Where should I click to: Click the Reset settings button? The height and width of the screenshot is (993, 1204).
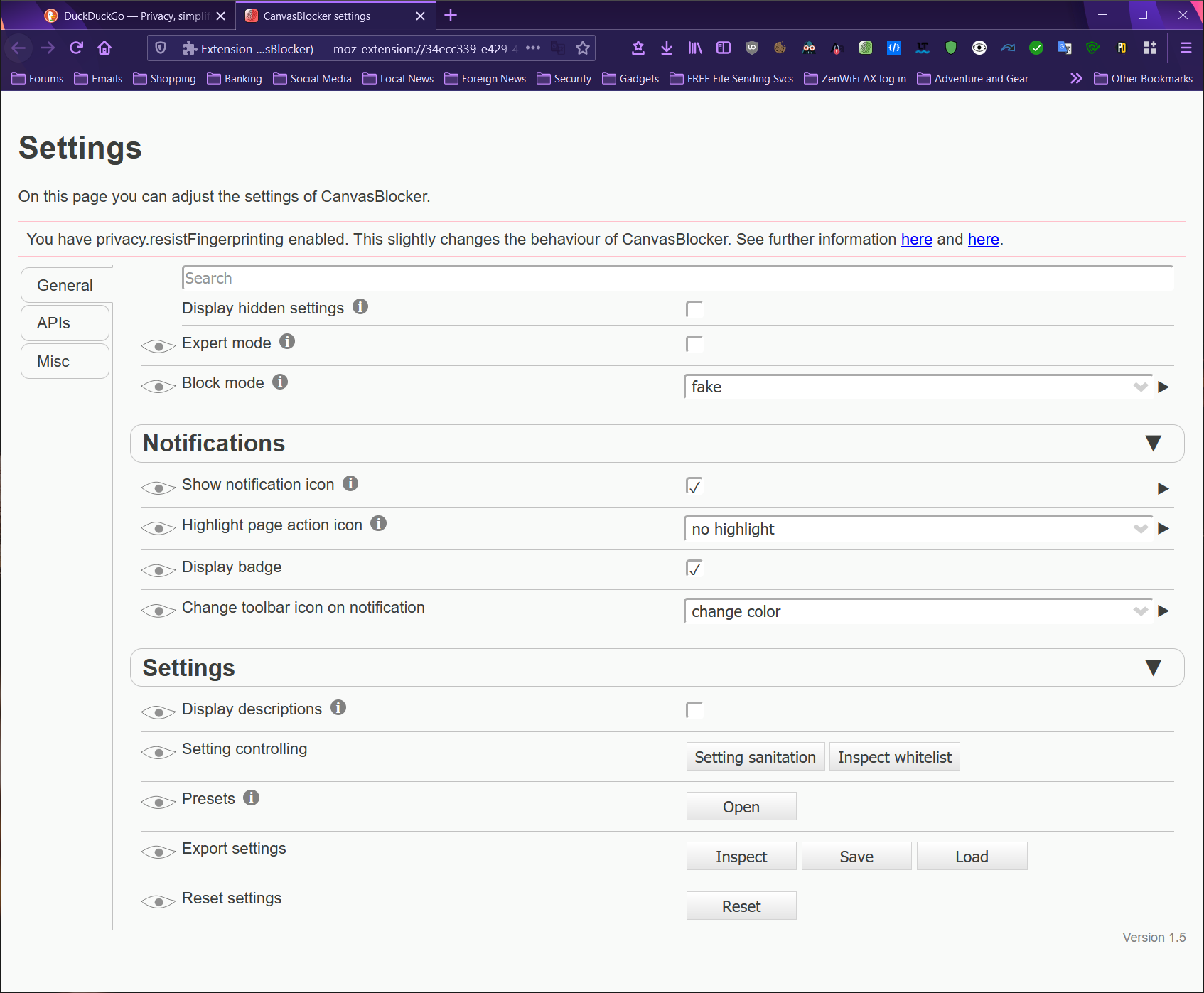[x=741, y=906]
